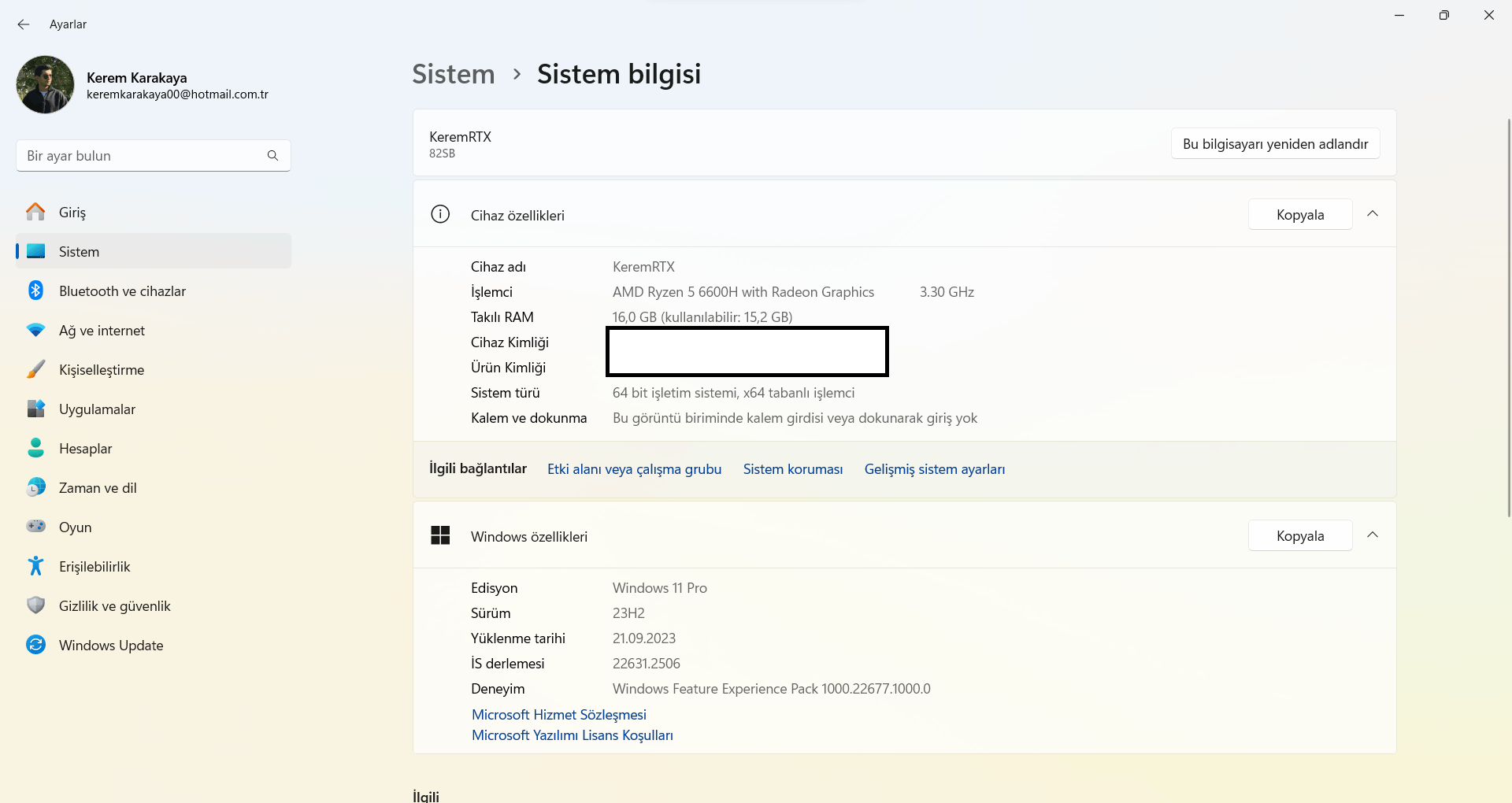This screenshot has width=1512, height=803.
Task: Click the RAM value 16,0 GB
Action: (702, 317)
